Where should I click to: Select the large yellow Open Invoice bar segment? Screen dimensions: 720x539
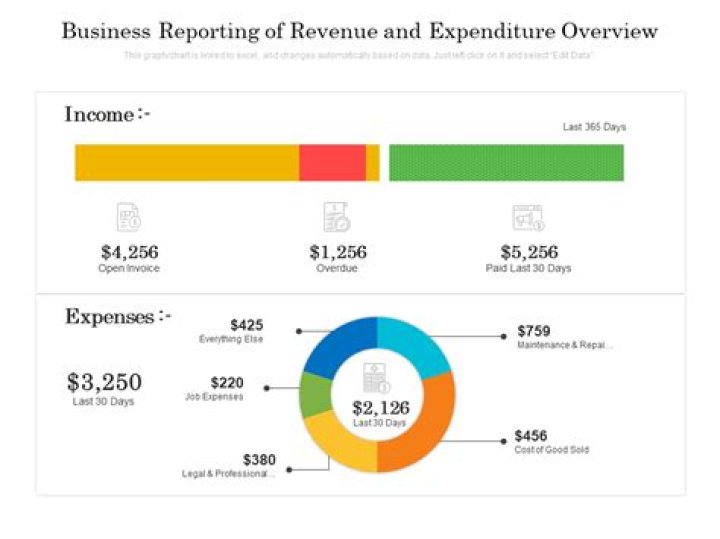click(187, 163)
